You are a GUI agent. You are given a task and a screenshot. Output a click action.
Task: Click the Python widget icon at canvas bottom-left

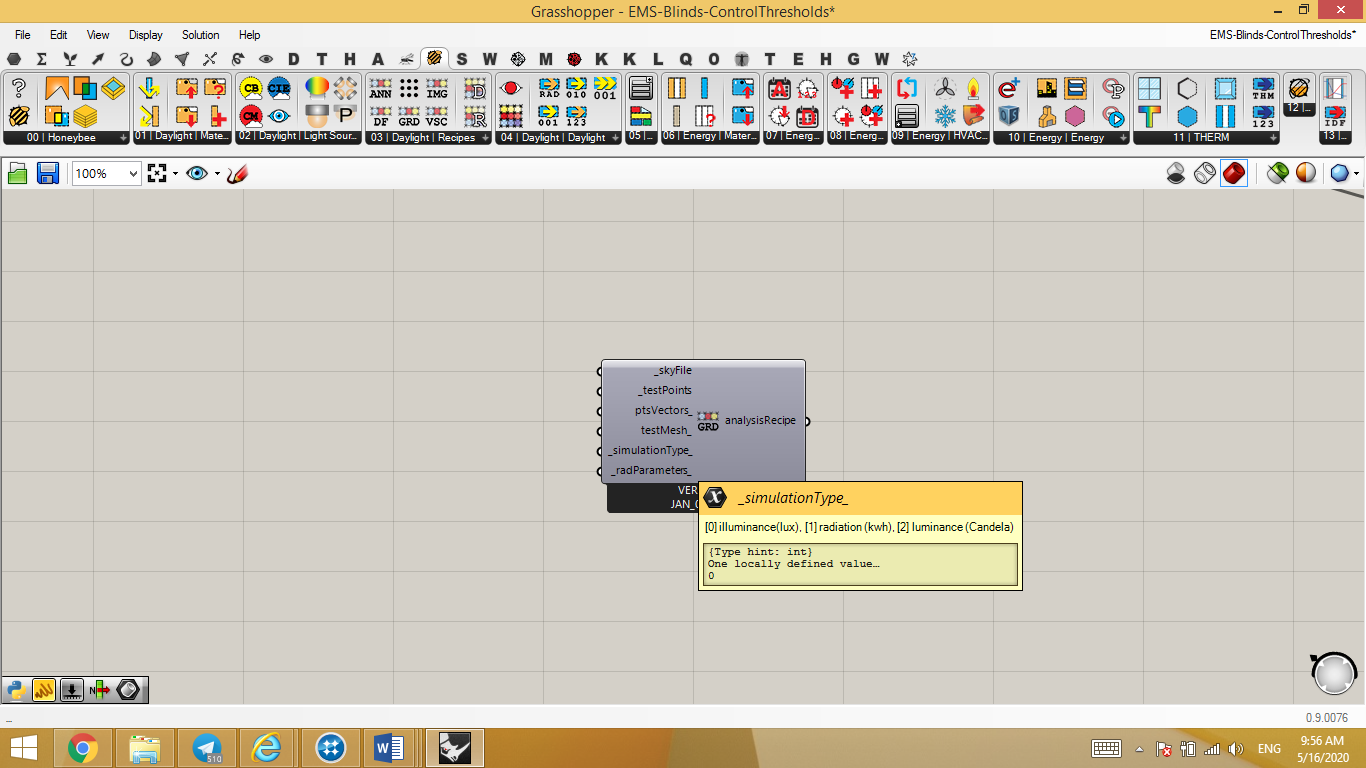tap(16, 689)
